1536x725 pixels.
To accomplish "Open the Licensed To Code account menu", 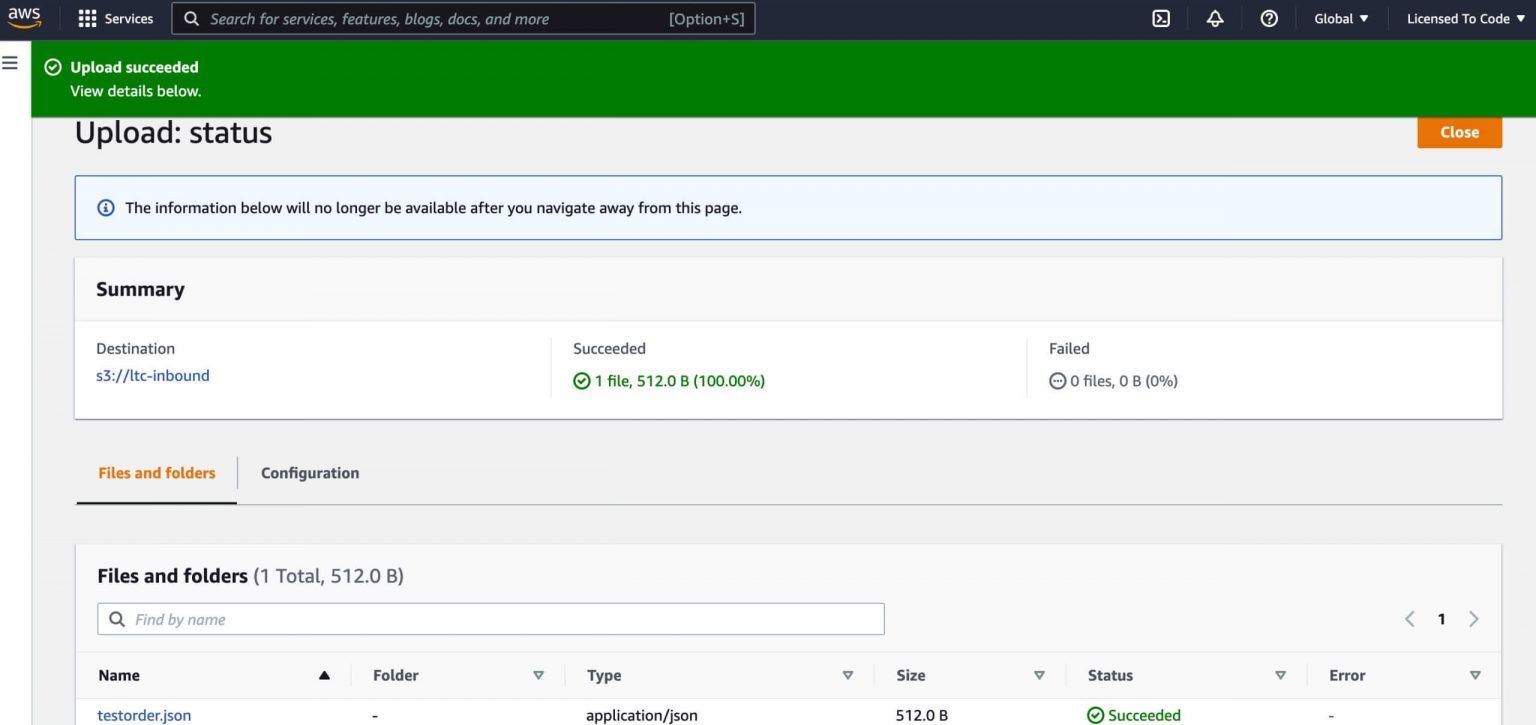I will (x=1465, y=19).
